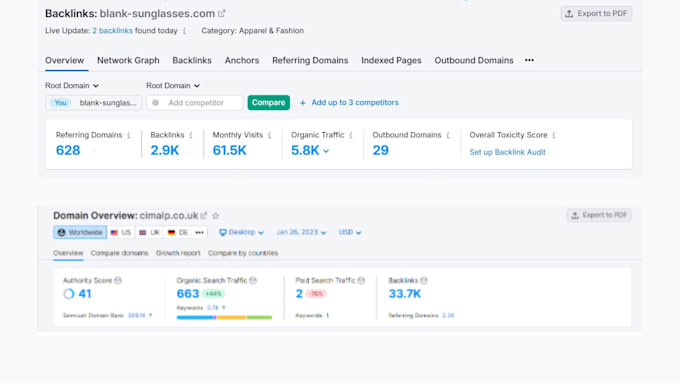Click info icon beside Outbound Domains

448,135
